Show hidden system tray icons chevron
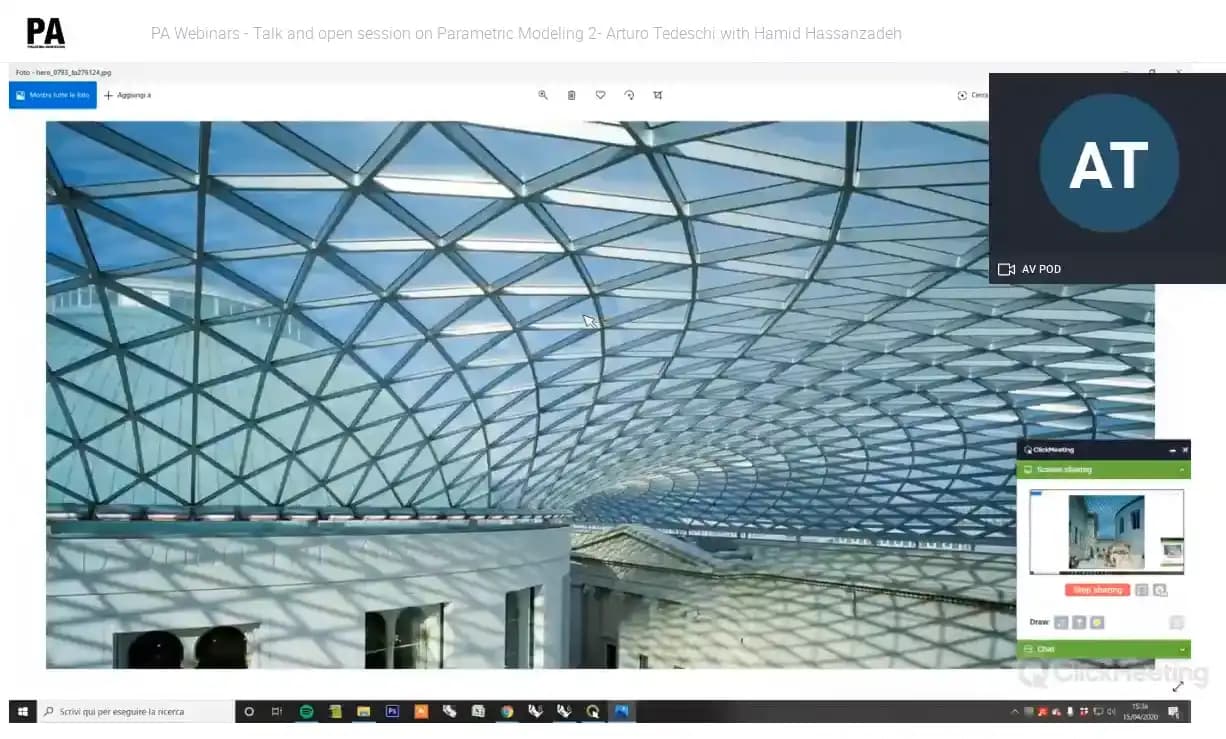 tap(1015, 712)
